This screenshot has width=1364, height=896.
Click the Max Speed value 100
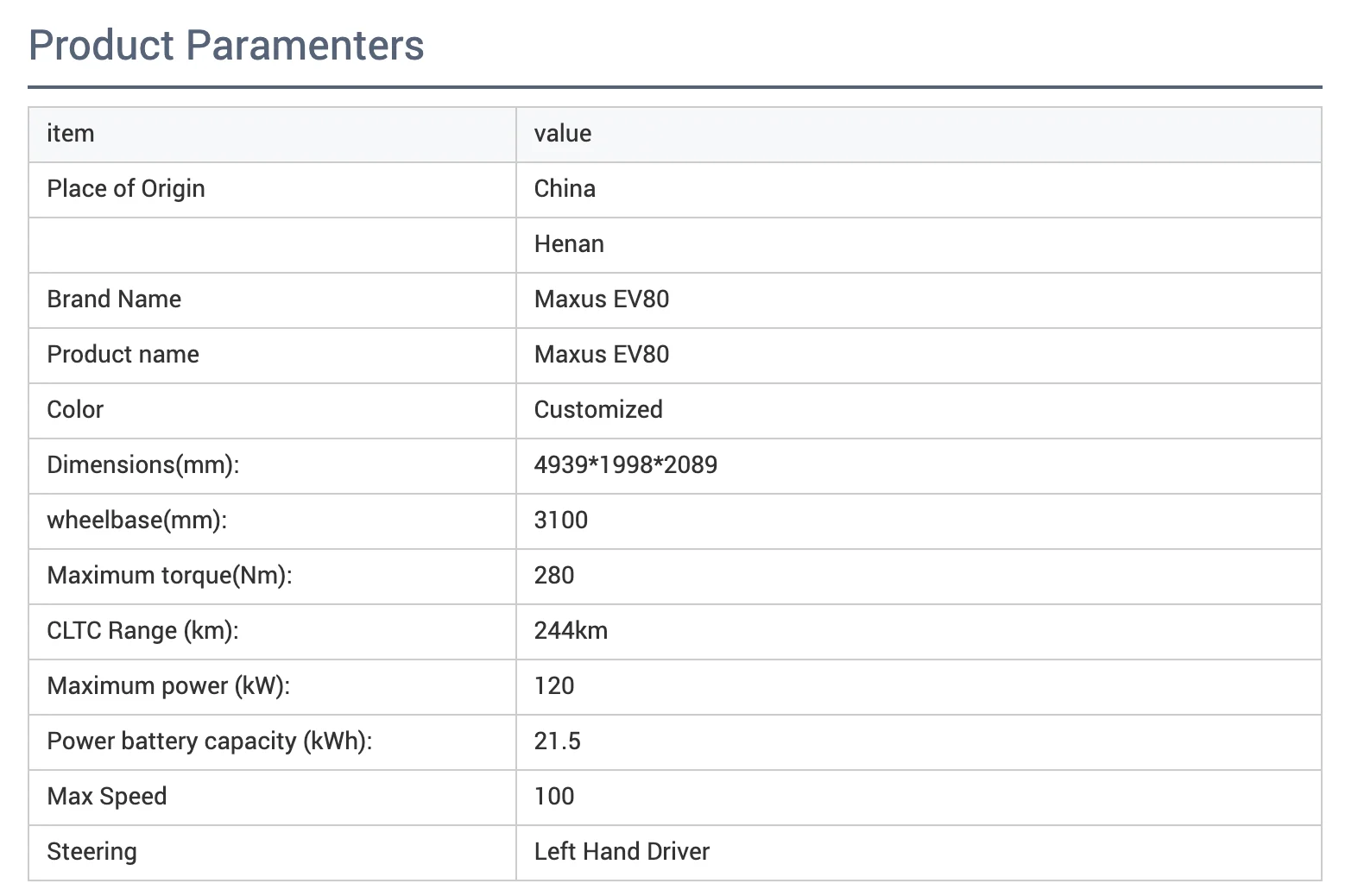pos(554,797)
